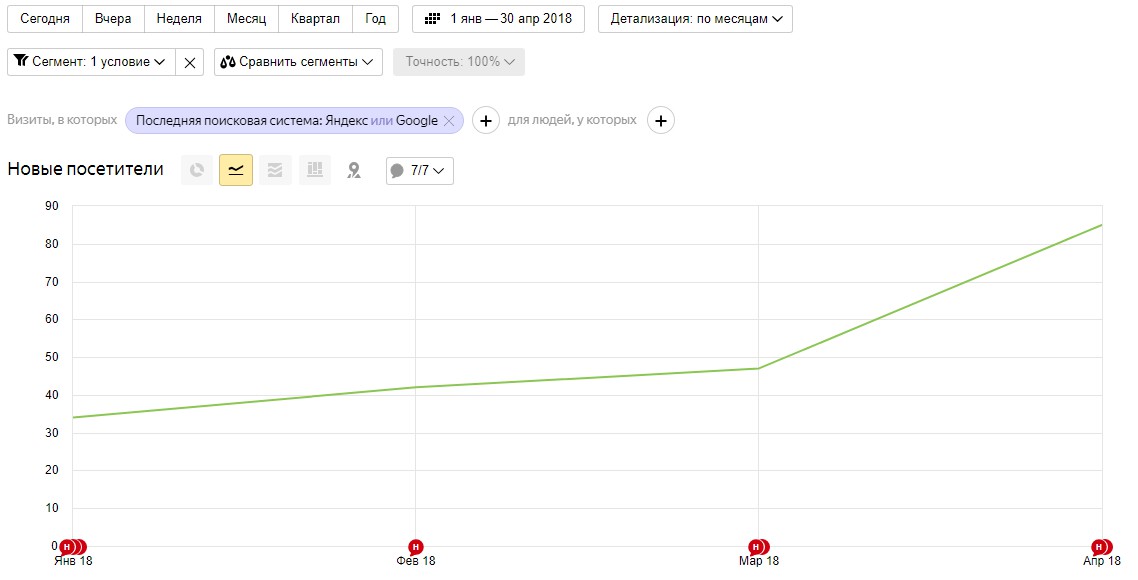Viewport: 1138px width, 580px height.
Task: Switch period to Вчера
Action: coord(113,19)
